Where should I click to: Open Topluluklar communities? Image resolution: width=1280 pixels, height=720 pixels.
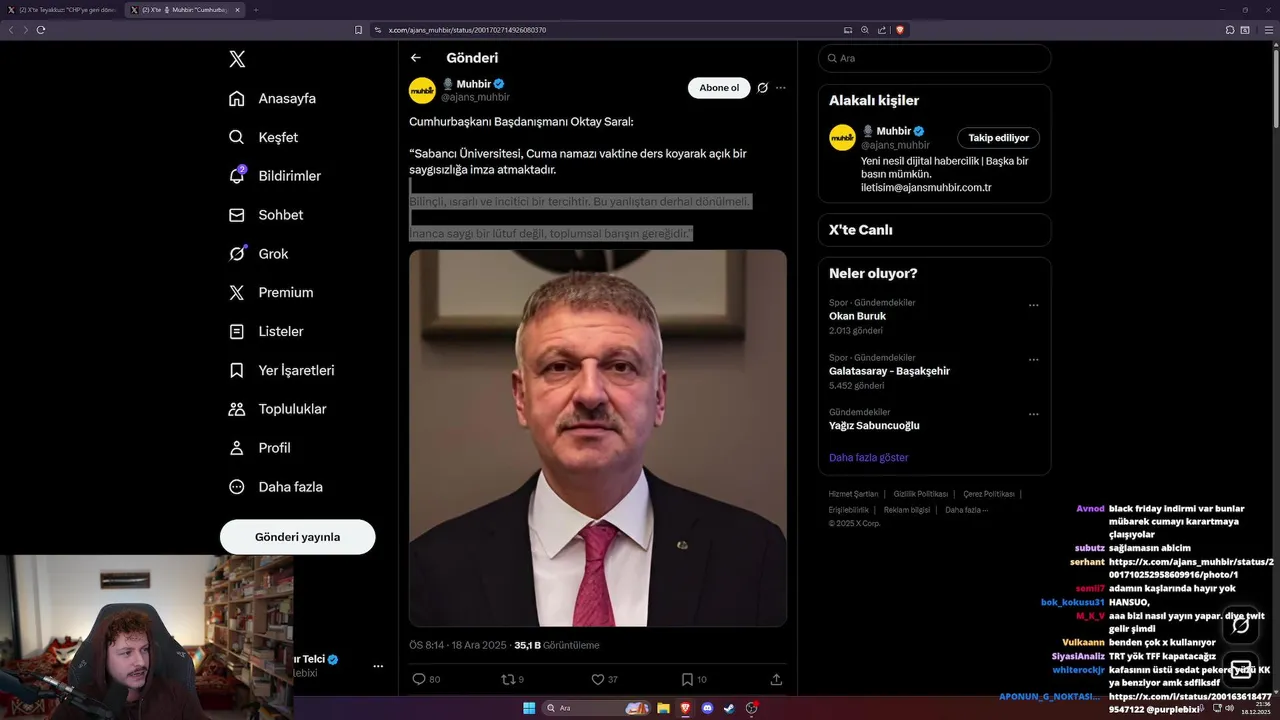click(277, 409)
